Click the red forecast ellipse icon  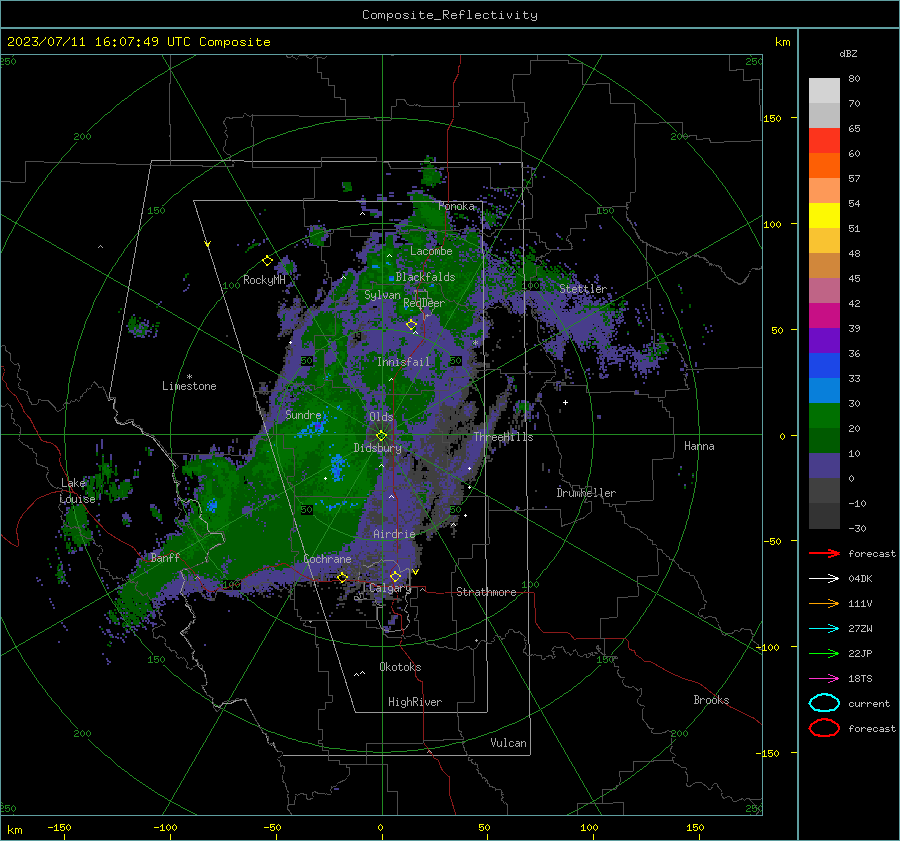pyautogui.click(x=824, y=728)
